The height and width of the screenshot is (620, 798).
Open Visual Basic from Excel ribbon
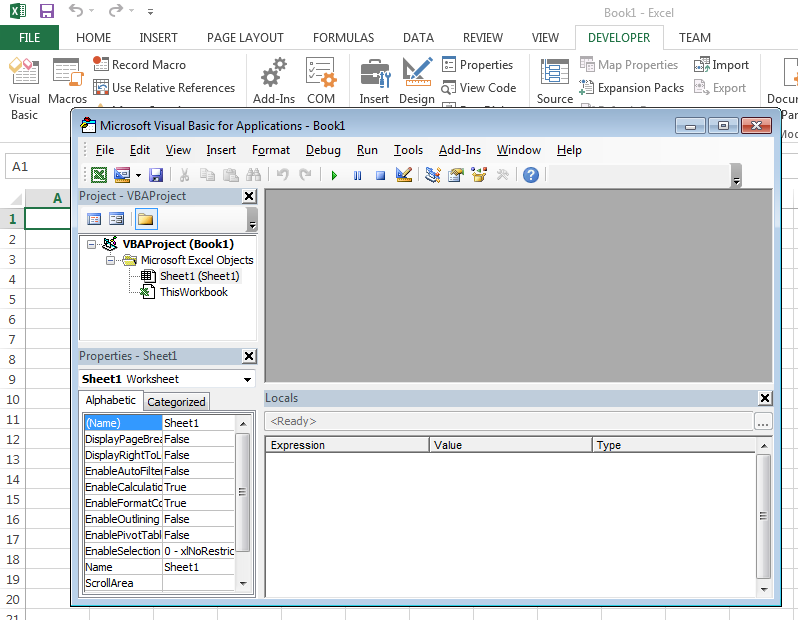pos(24,88)
